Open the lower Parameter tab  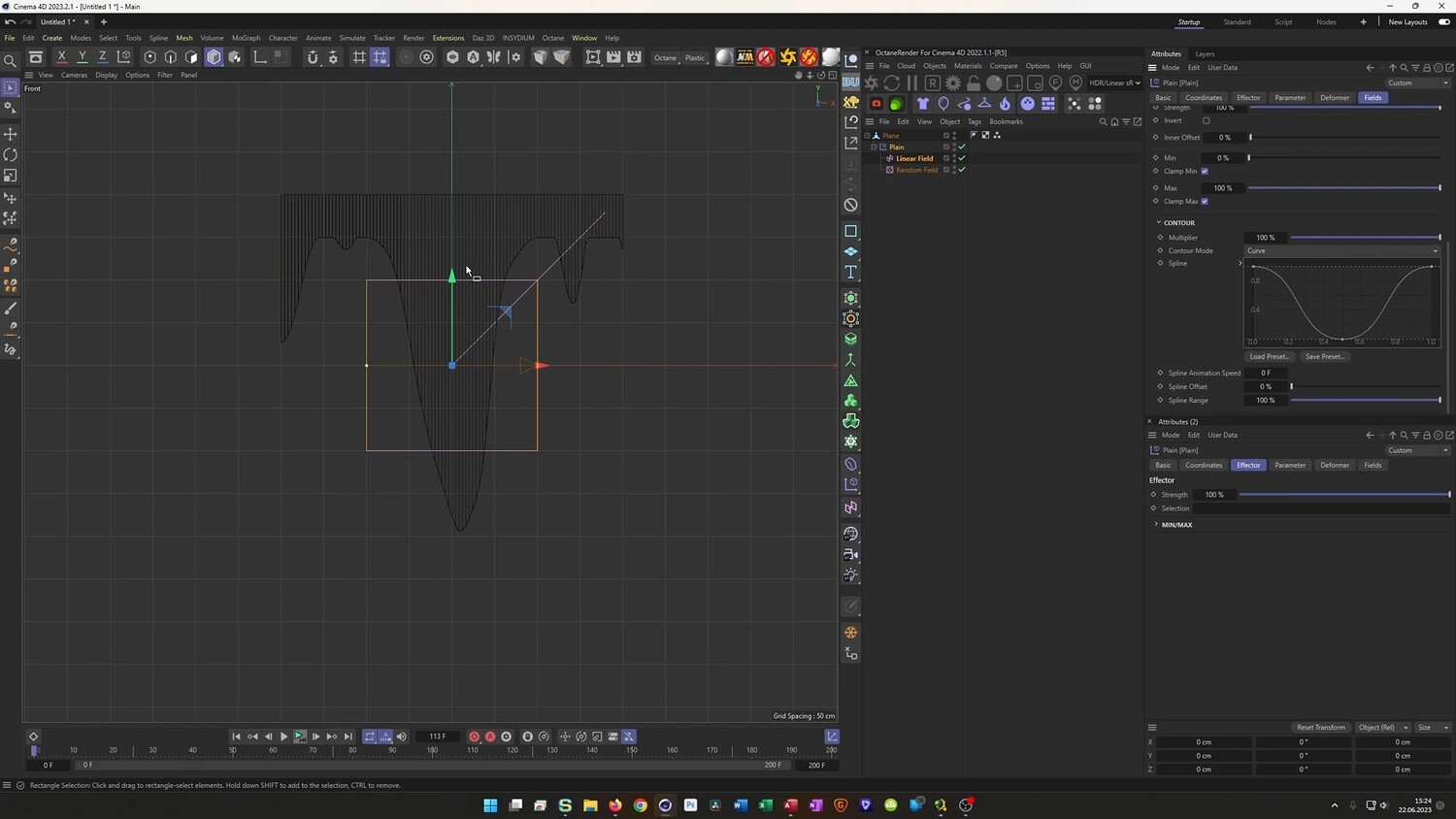(x=1290, y=466)
